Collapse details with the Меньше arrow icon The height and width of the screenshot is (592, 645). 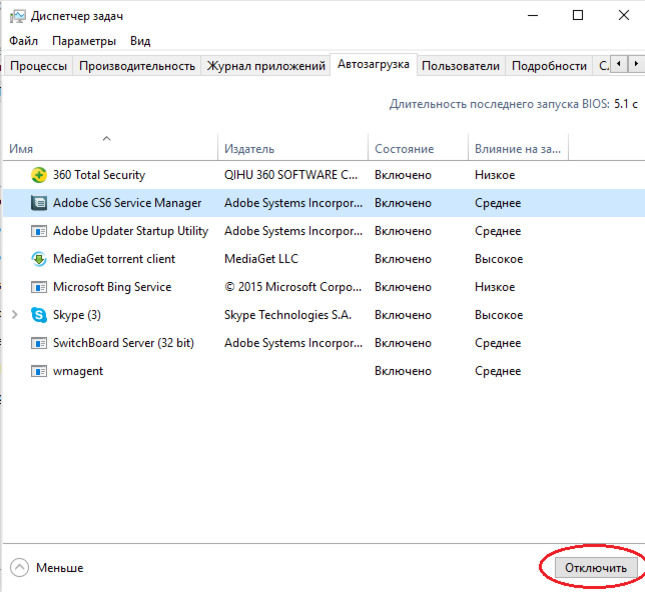point(19,568)
